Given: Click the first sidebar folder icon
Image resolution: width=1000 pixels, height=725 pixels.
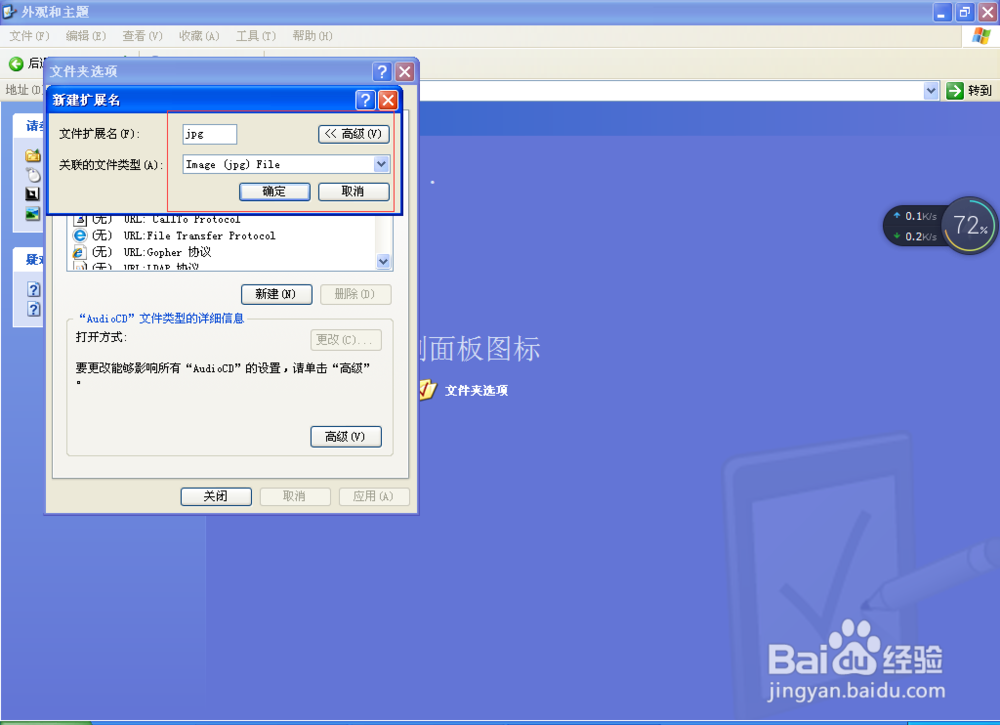Looking at the screenshot, I should [33, 156].
